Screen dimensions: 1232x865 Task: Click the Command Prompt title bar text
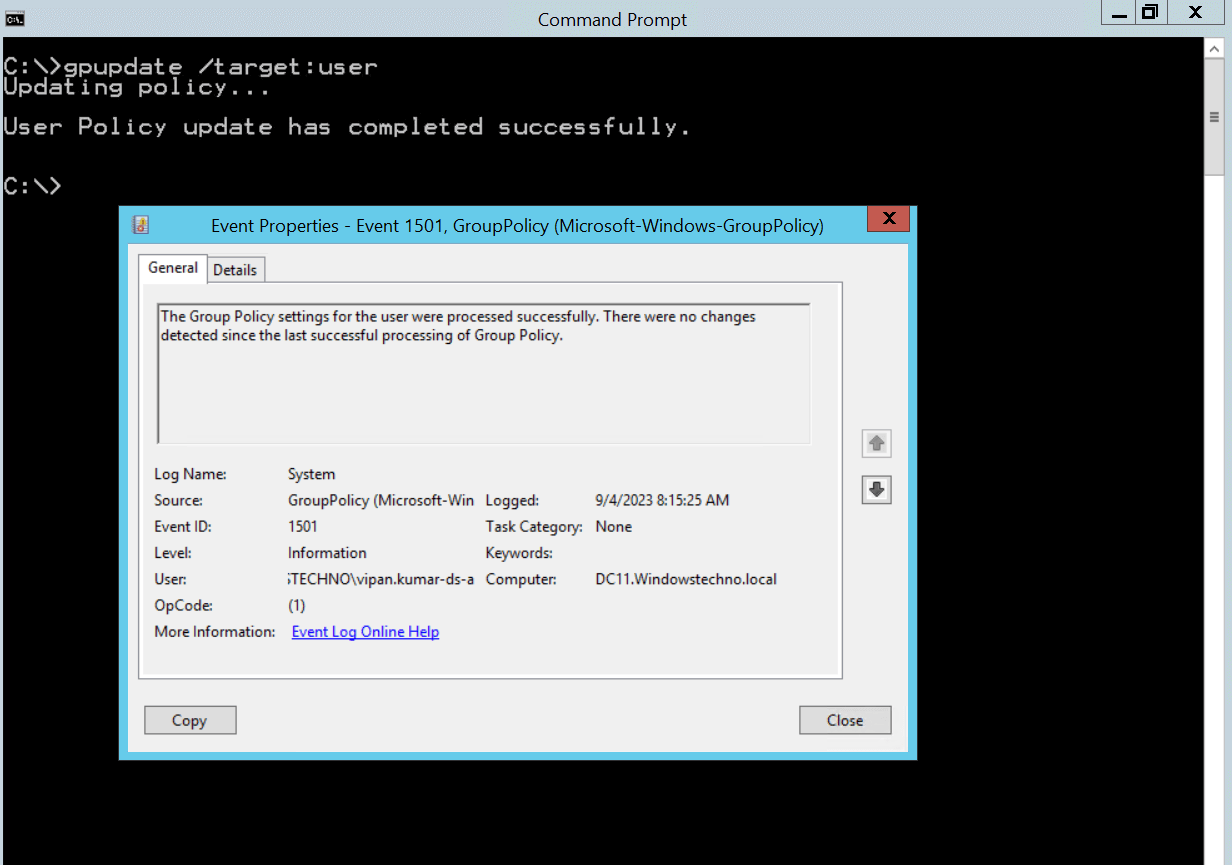coord(613,20)
